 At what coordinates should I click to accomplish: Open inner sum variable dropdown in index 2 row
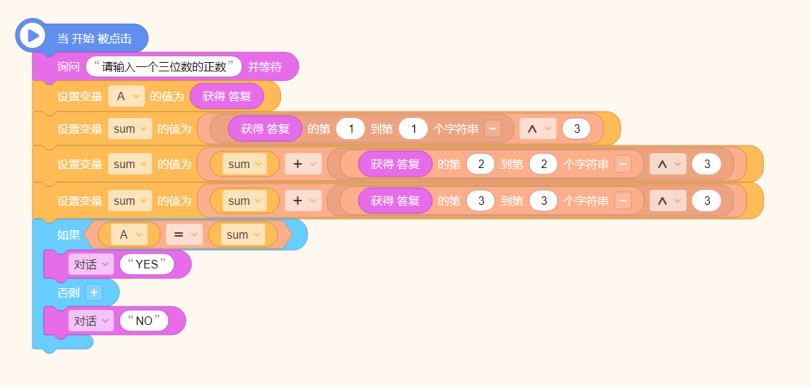245,164
